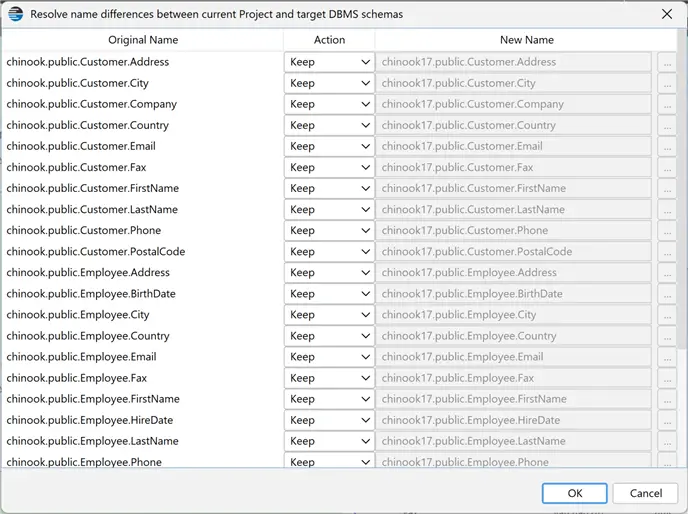Click New Name field chinook17.public.Customer.Address

(x=513, y=62)
